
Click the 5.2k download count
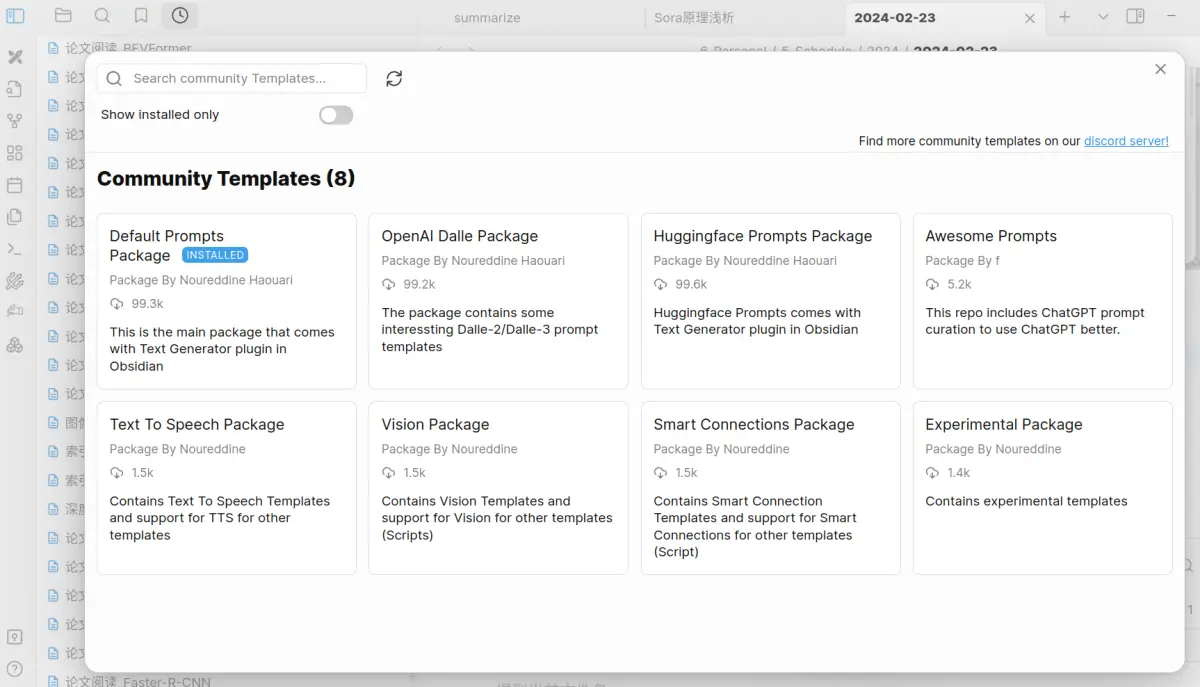(959, 284)
